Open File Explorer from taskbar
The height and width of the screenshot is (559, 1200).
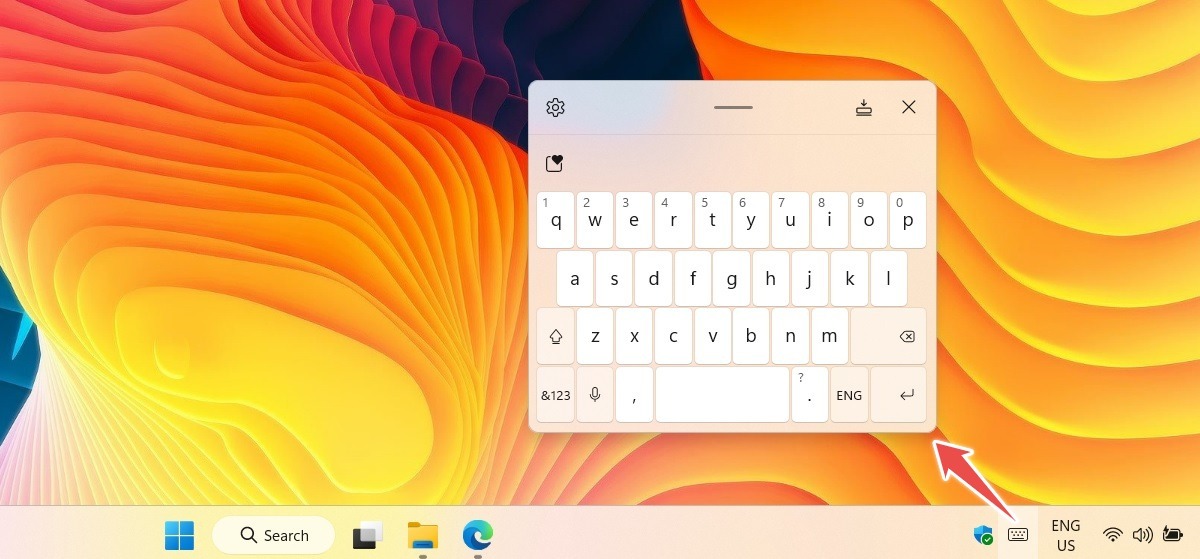[x=423, y=536]
